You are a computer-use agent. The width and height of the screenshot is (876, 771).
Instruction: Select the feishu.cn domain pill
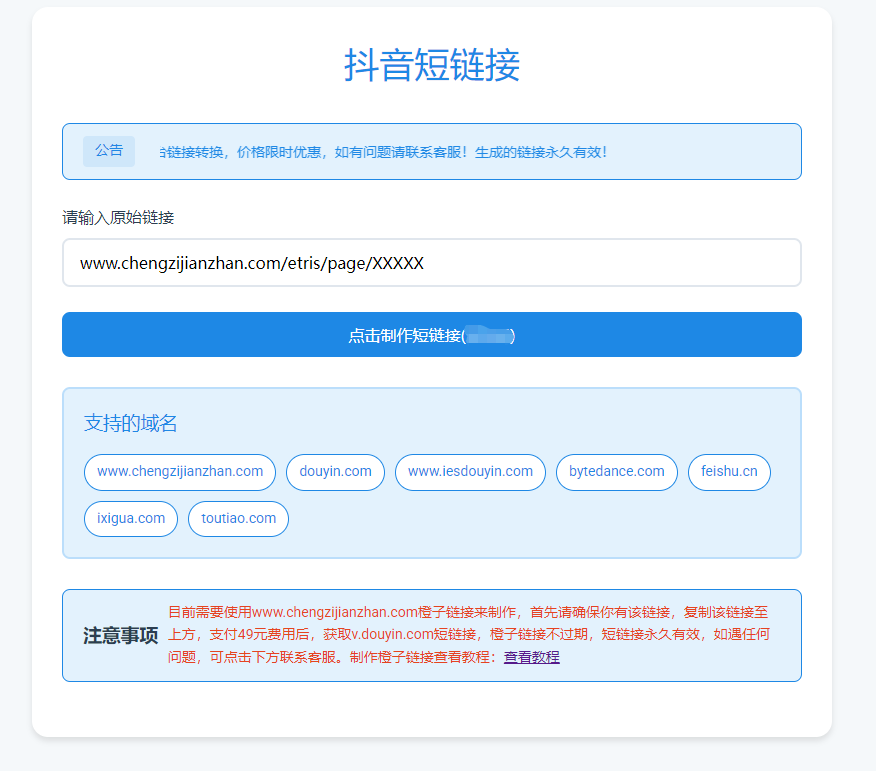point(728,471)
